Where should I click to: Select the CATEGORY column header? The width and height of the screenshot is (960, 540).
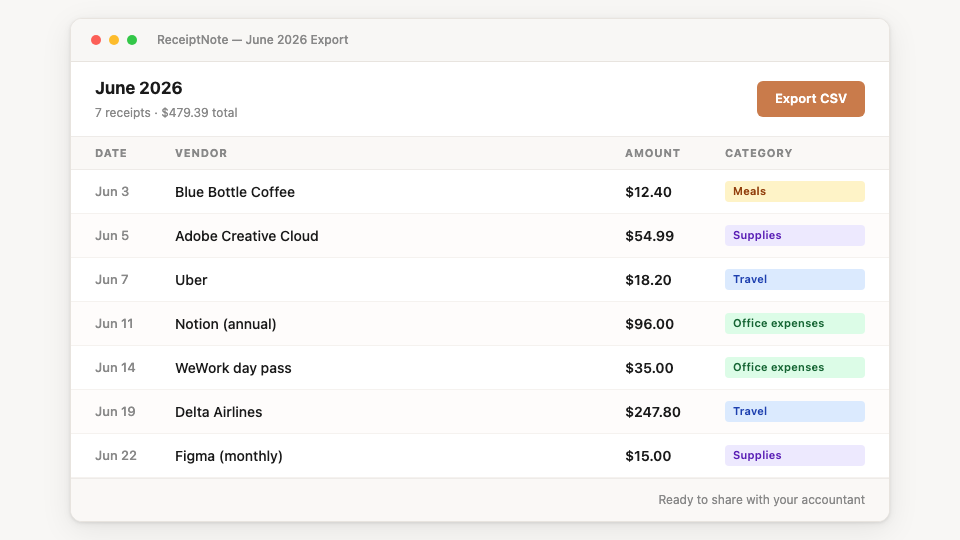759,153
